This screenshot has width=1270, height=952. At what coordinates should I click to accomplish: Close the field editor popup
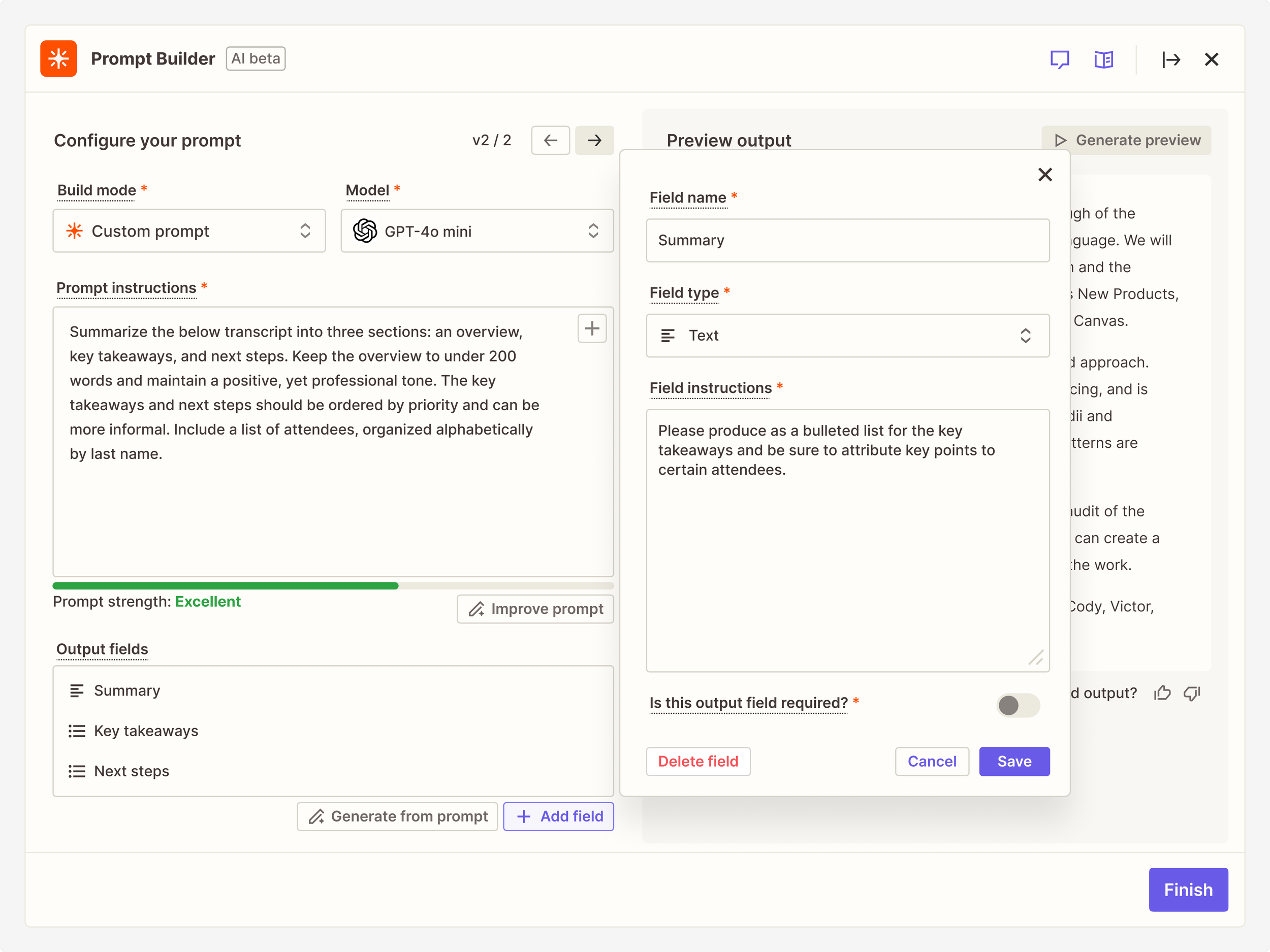1044,175
